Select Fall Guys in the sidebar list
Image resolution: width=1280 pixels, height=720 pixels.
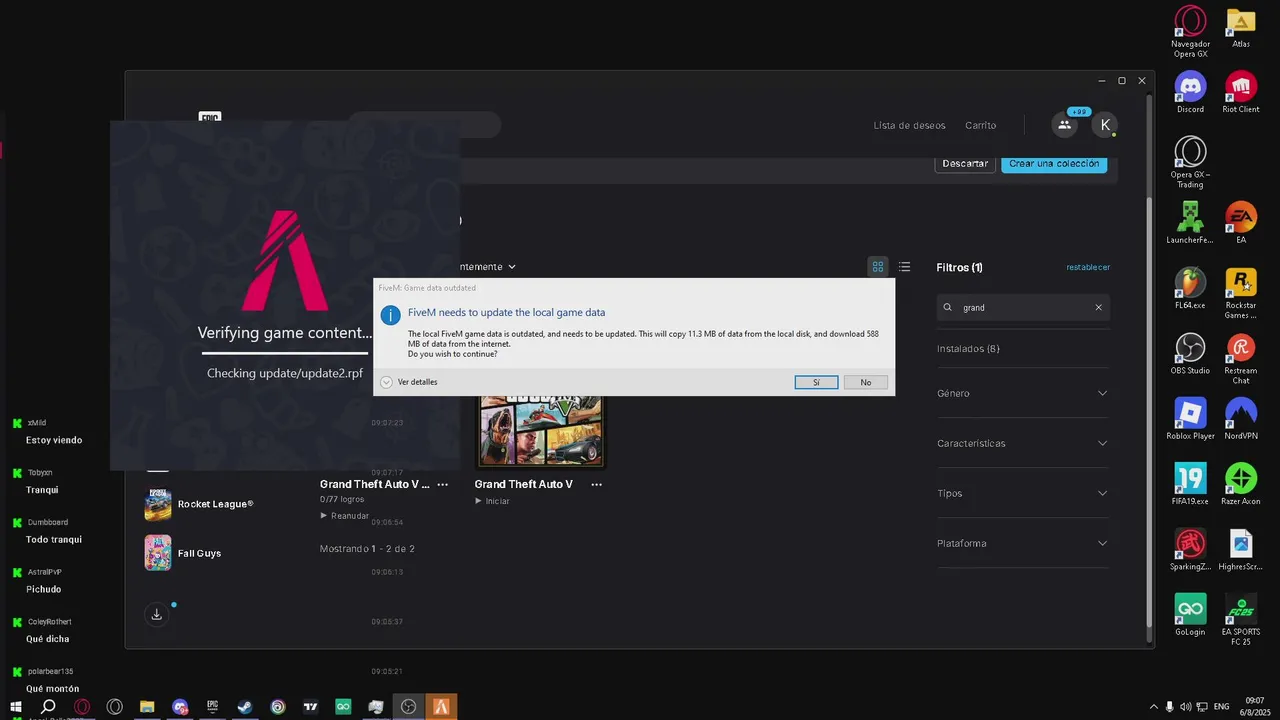183,553
